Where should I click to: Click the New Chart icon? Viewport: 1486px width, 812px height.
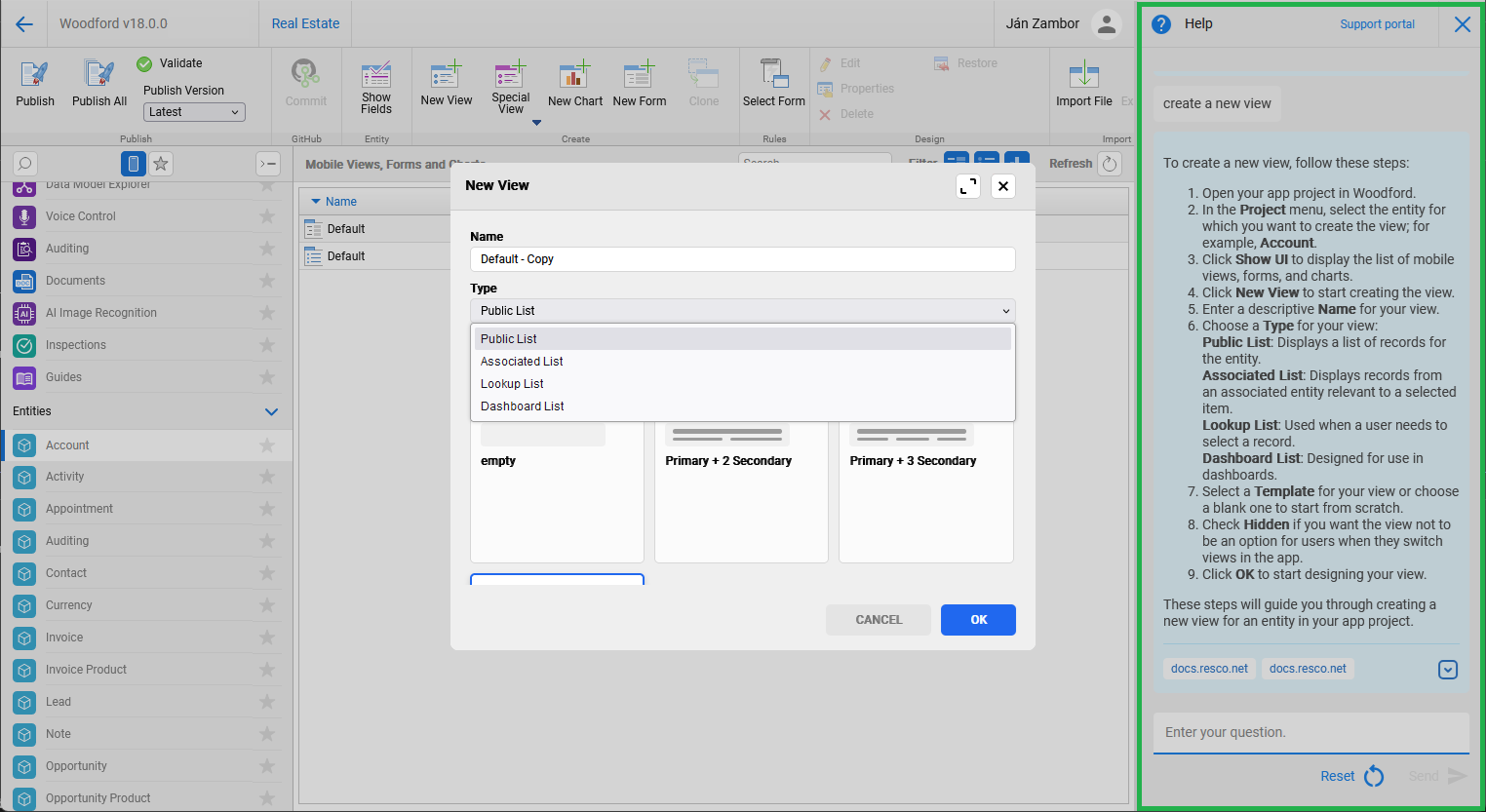click(x=574, y=75)
